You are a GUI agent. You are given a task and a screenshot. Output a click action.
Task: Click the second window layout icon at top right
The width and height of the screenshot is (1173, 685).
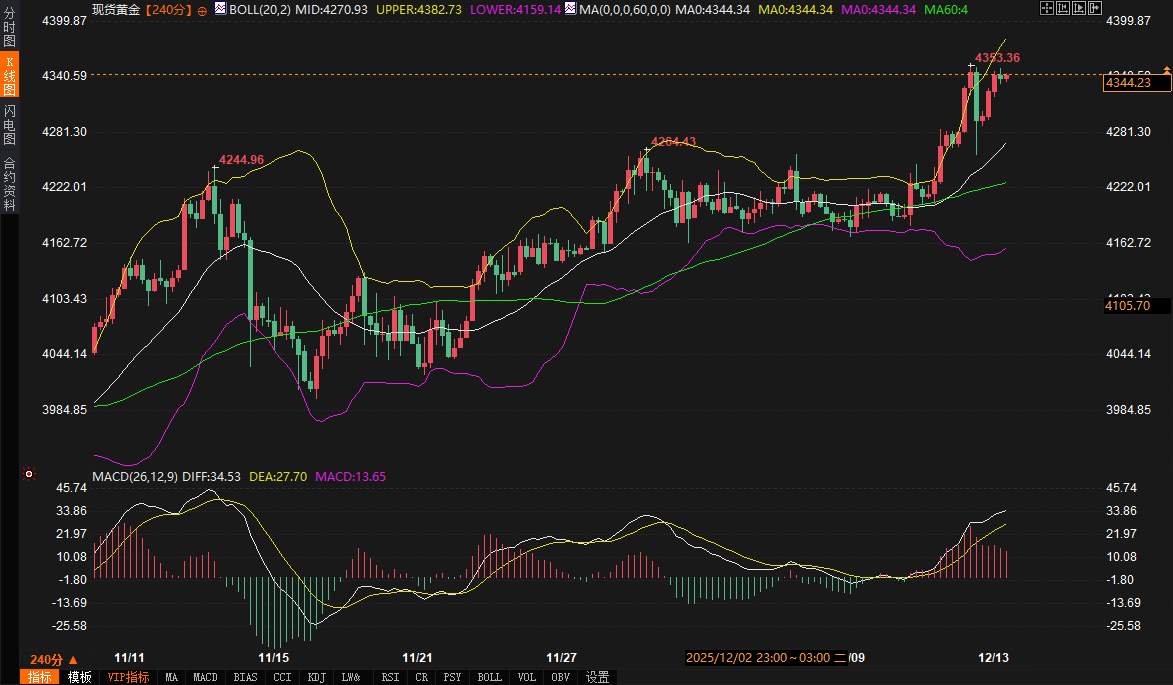tap(1061, 8)
